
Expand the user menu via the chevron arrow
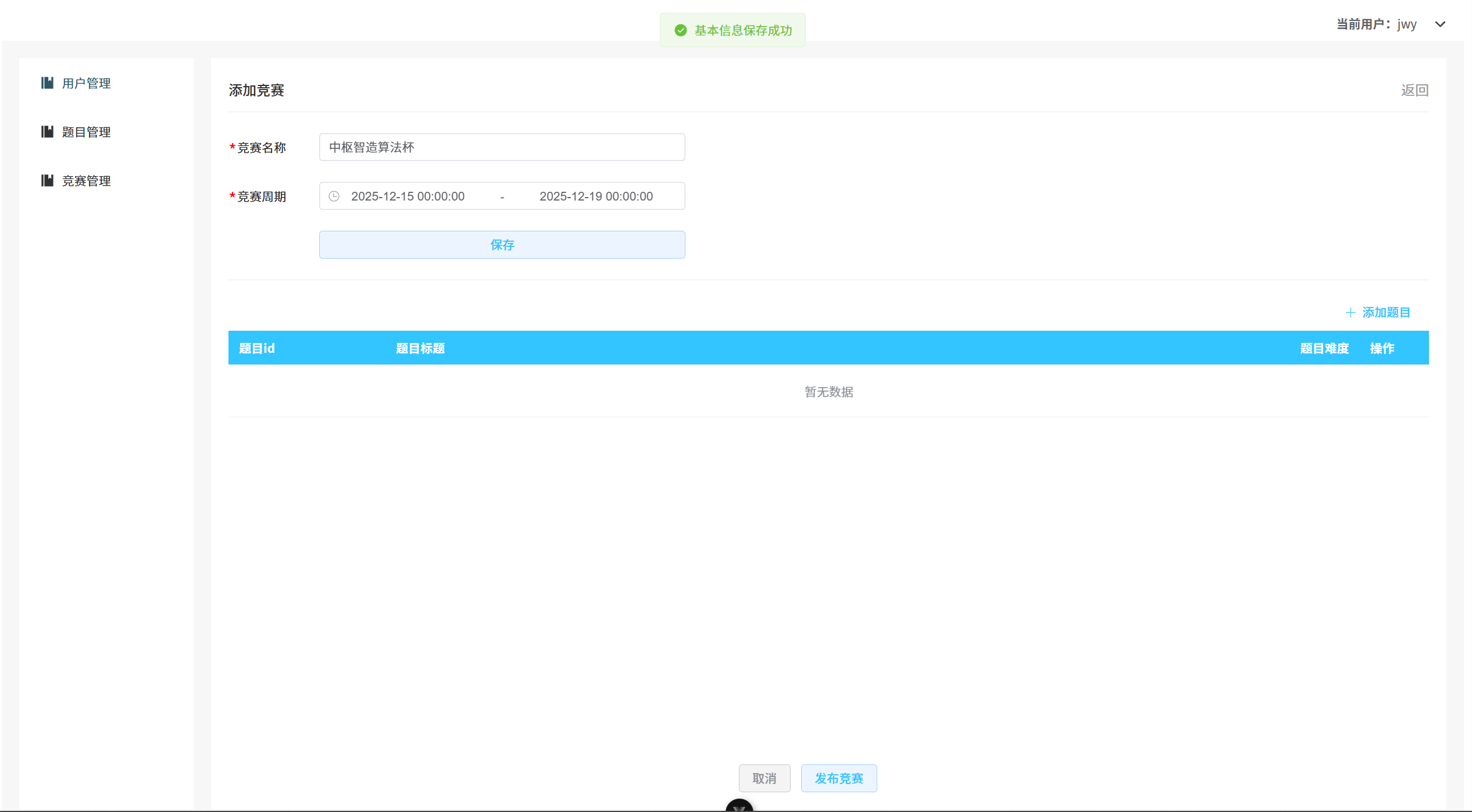(1440, 24)
